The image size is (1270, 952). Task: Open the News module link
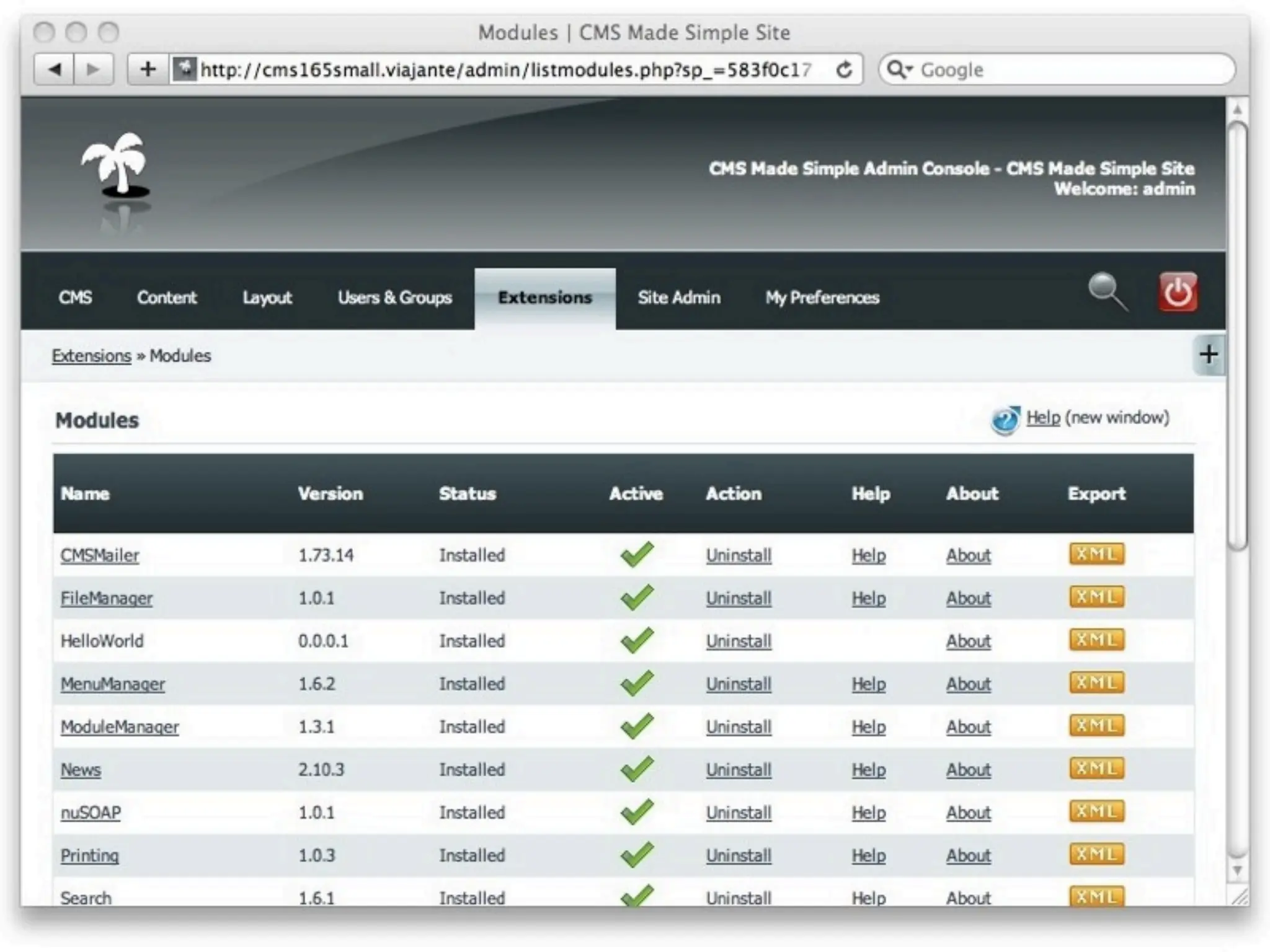tap(80, 769)
